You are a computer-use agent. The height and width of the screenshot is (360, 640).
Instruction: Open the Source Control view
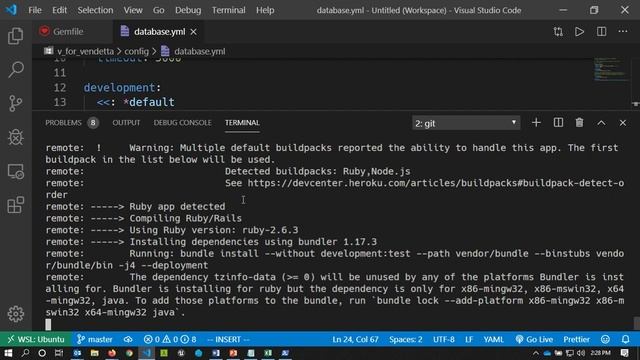pos(16,103)
